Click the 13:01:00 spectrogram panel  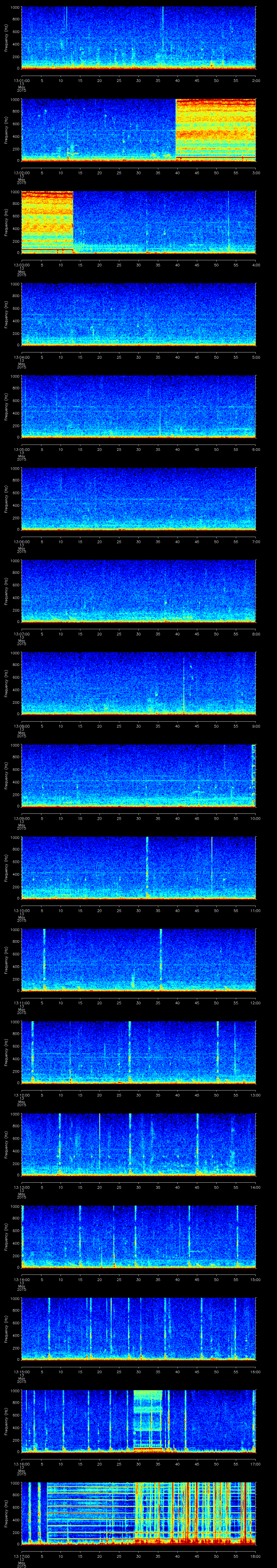(x=138, y=38)
